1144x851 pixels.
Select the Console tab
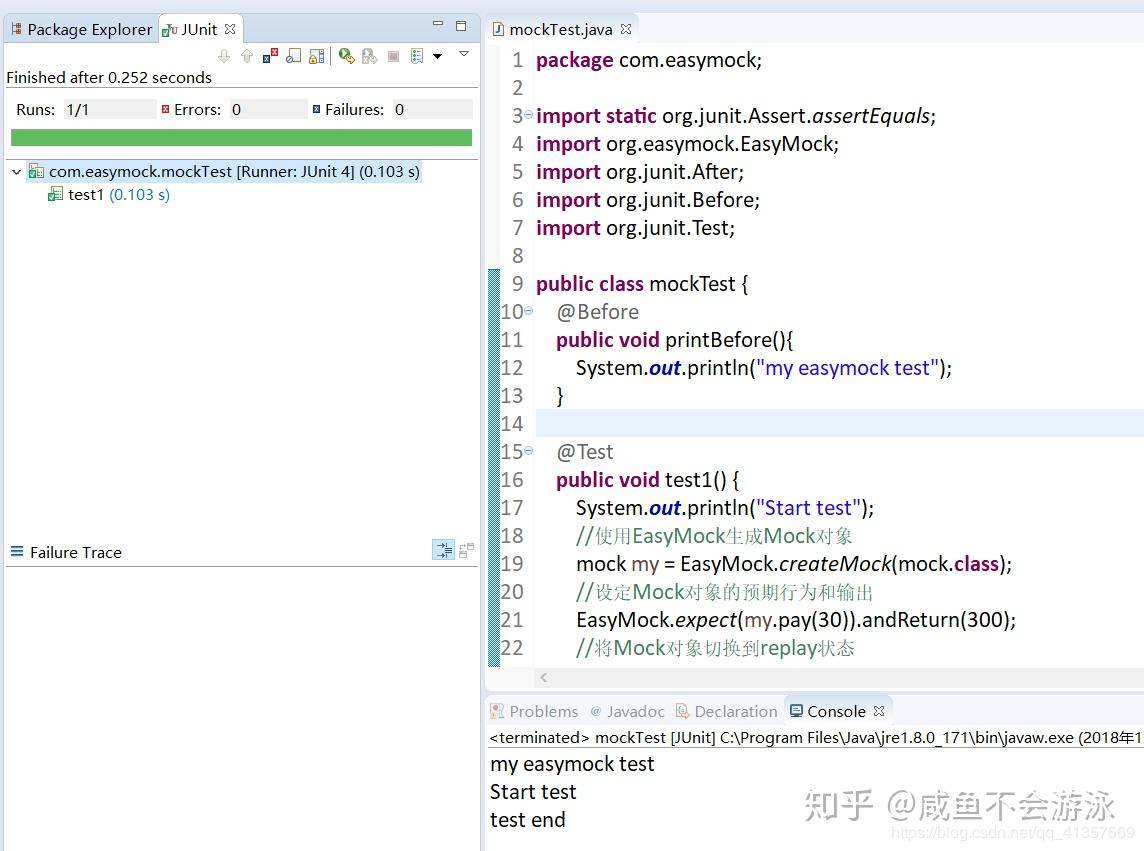click(x=836, y=711)
